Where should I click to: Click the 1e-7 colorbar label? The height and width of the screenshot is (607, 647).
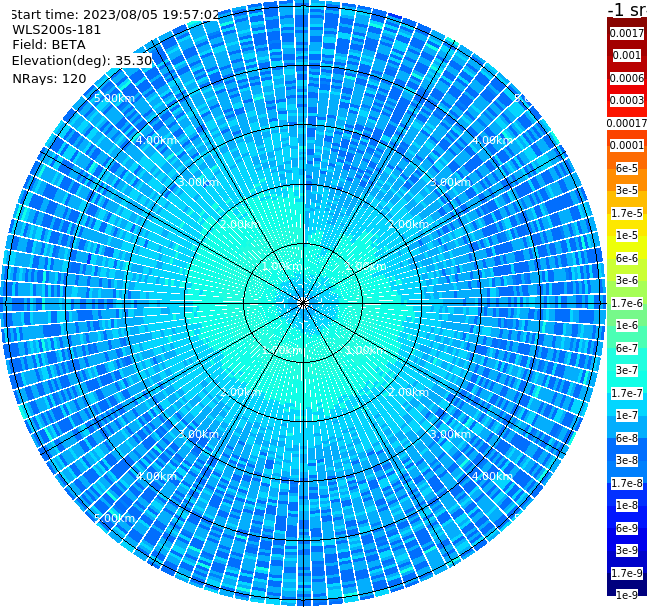627,415
